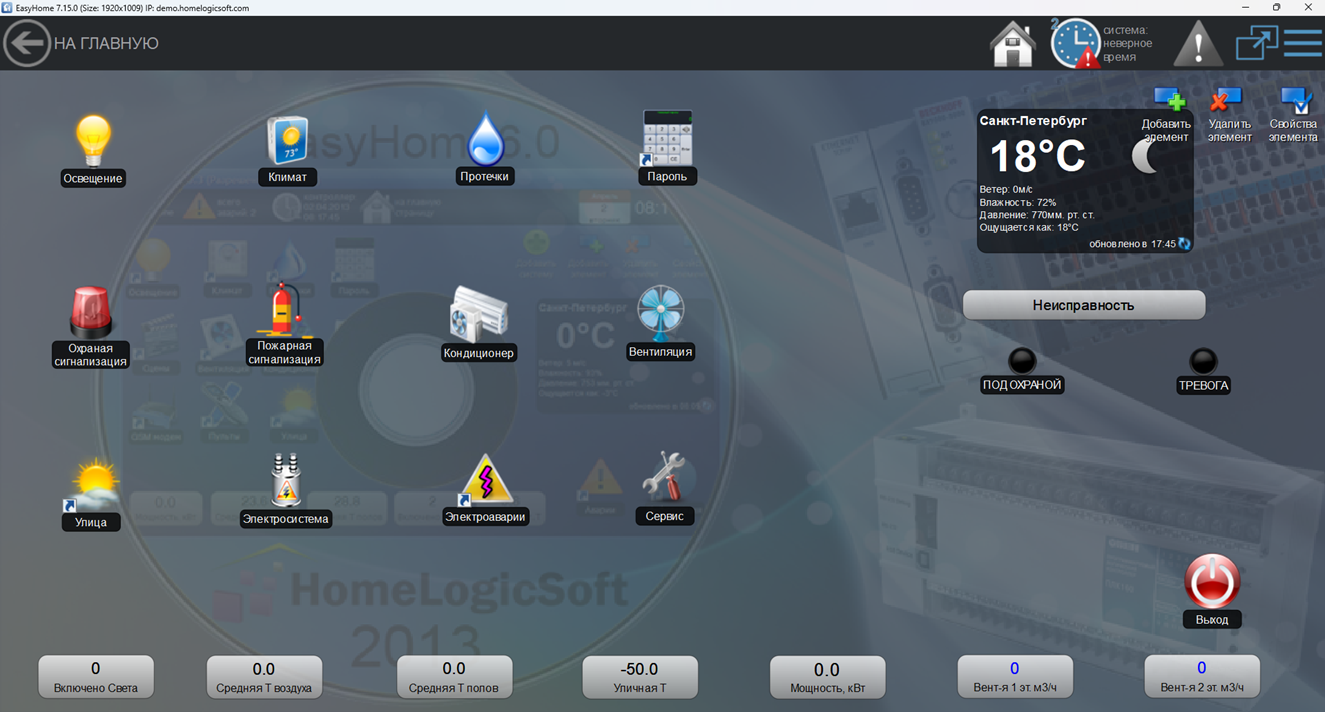1325x712 pixels.
Task: Go back with НА ГЛАВНУЮ arrow
Action: pyautogui.click(x=27, y=44)
